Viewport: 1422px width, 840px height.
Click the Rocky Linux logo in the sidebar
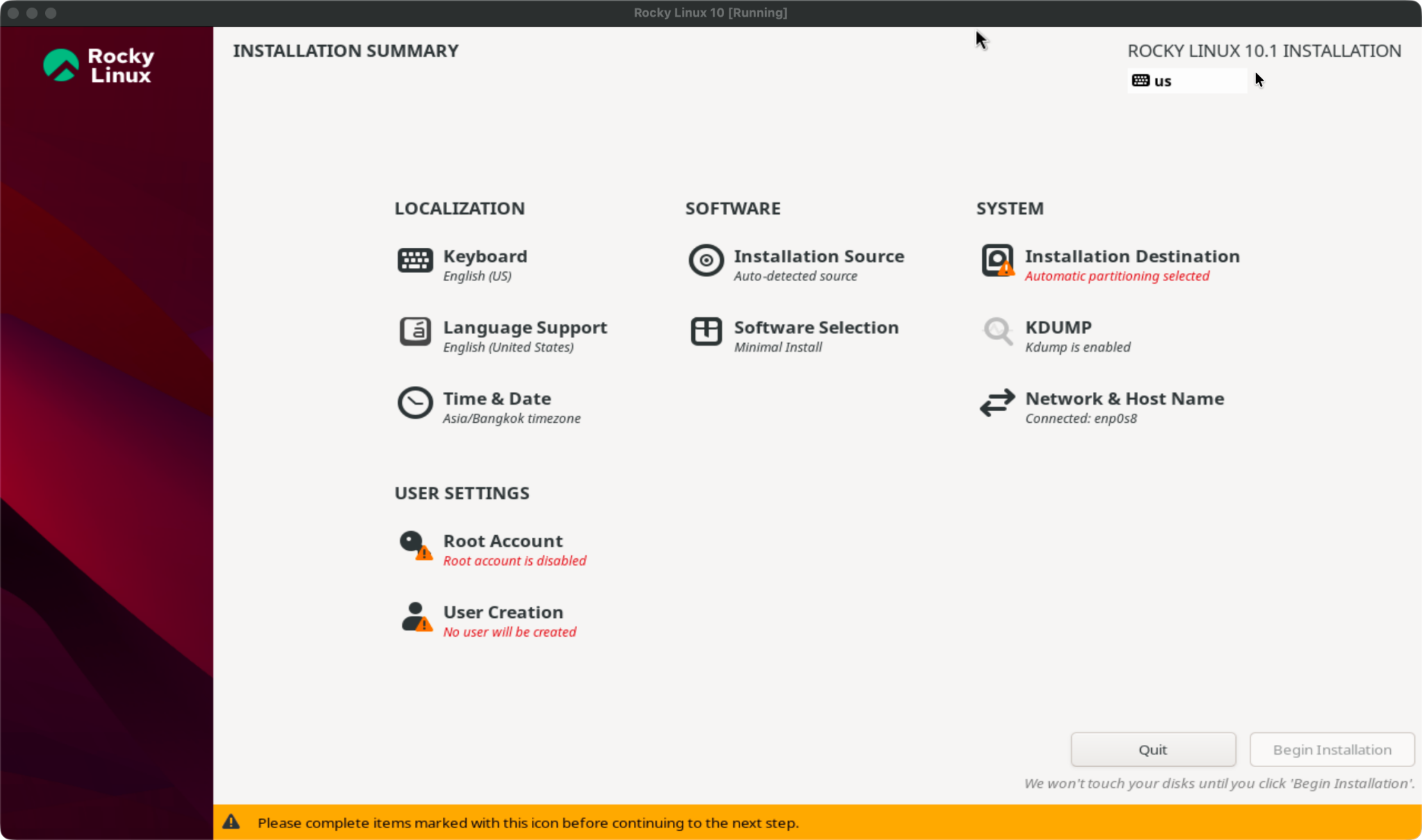99,66
